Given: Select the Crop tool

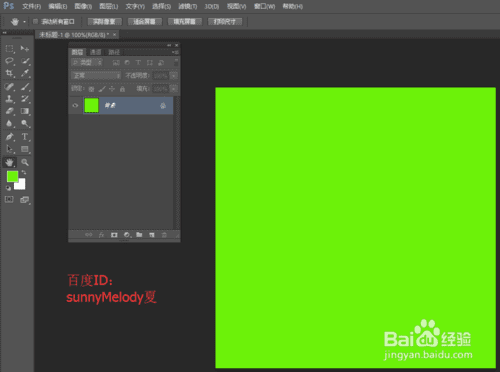Looking at the screenshot, I should (9, 73).
